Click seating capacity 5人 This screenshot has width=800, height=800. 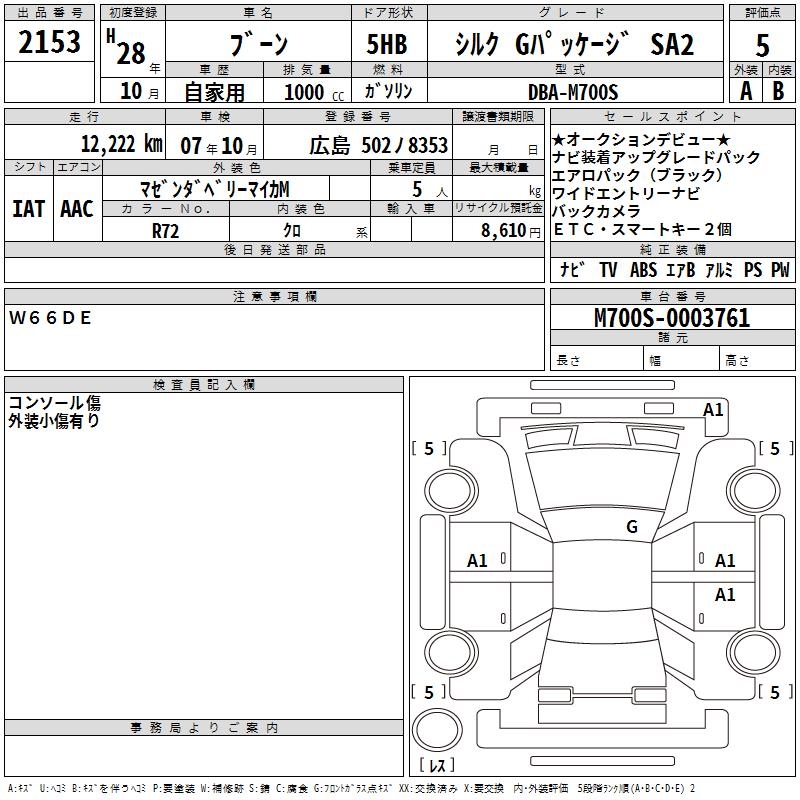pyautogui.click(x=430, y=190)
